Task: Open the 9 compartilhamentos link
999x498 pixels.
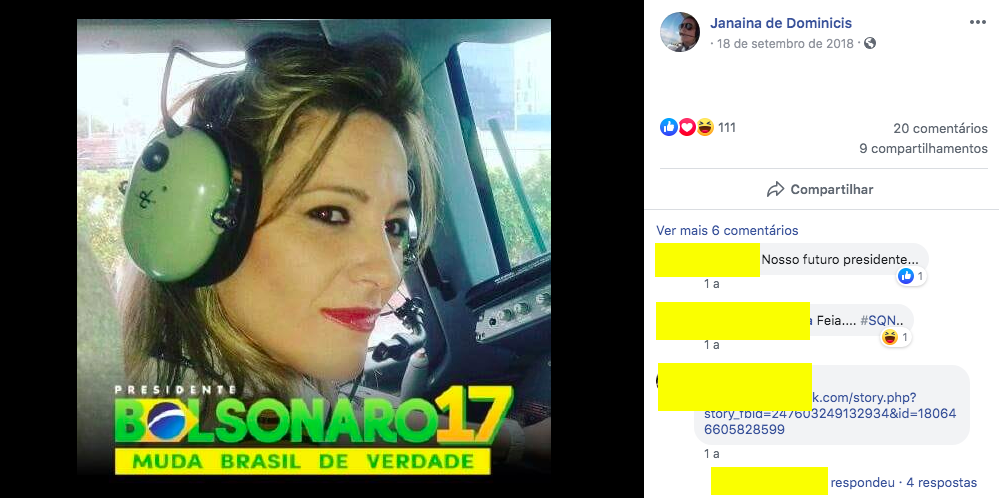Action: point(923,148)
